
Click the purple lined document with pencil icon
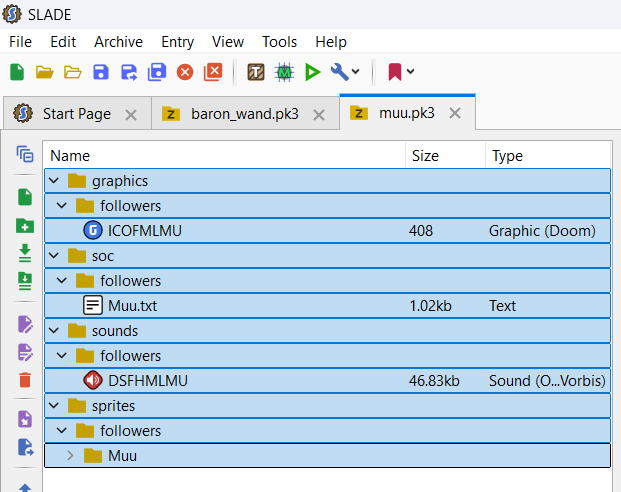pos(25,352)
